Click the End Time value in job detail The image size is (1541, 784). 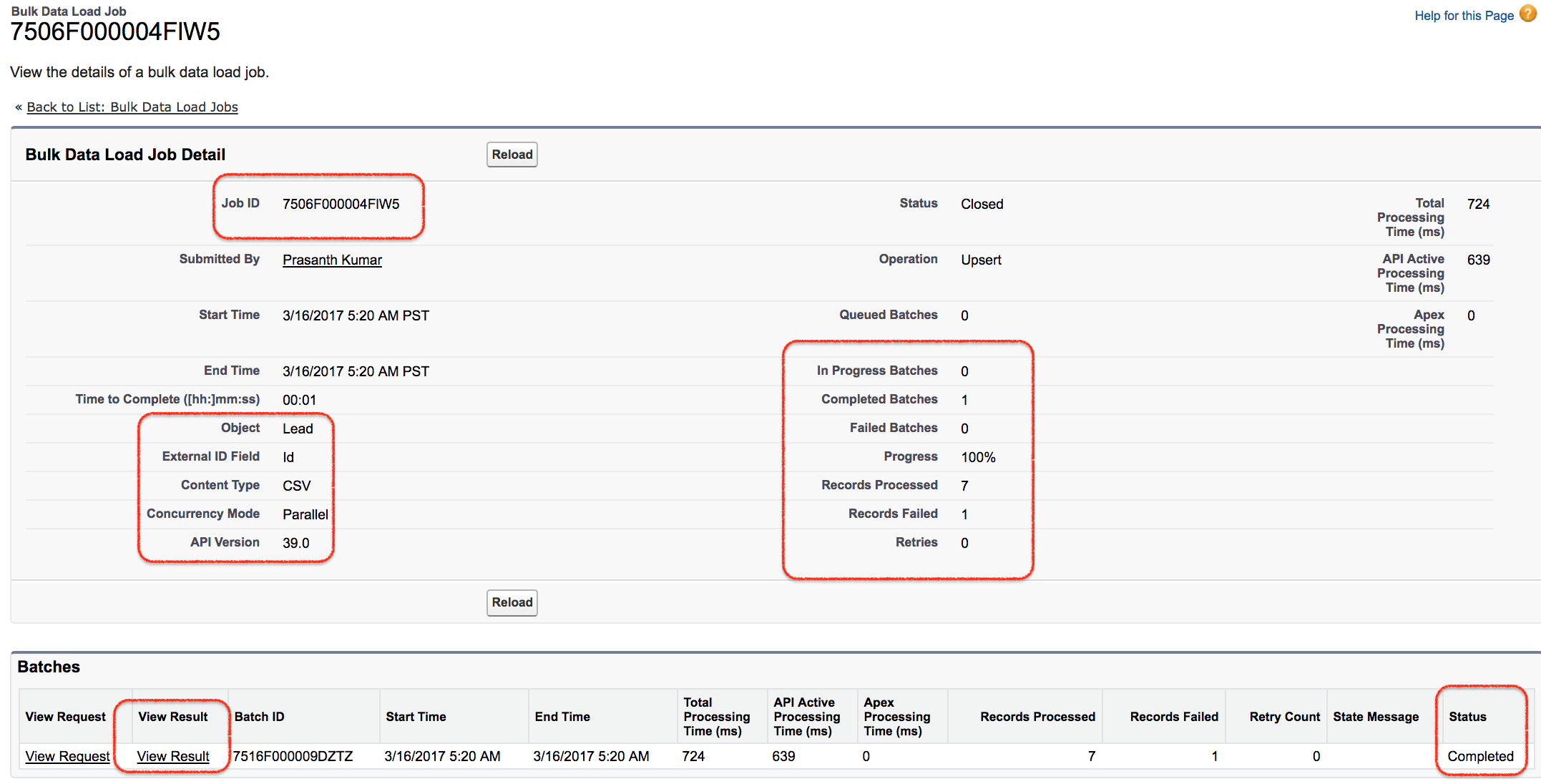[356, 371]
